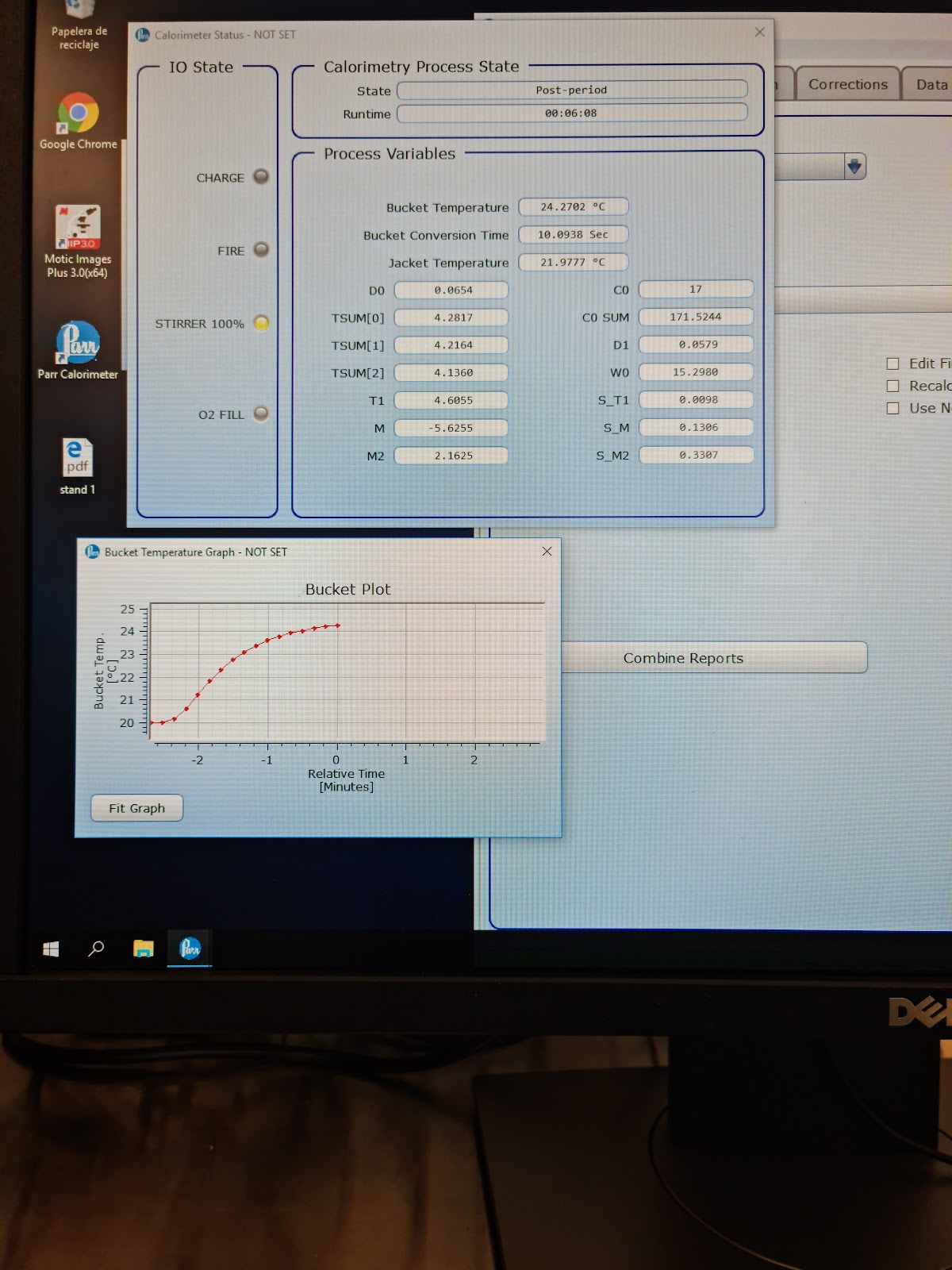Close Bucket Temperature Graph window
Screen dimensions: 952x1270
pyautogui.click(x=547, y=552)
